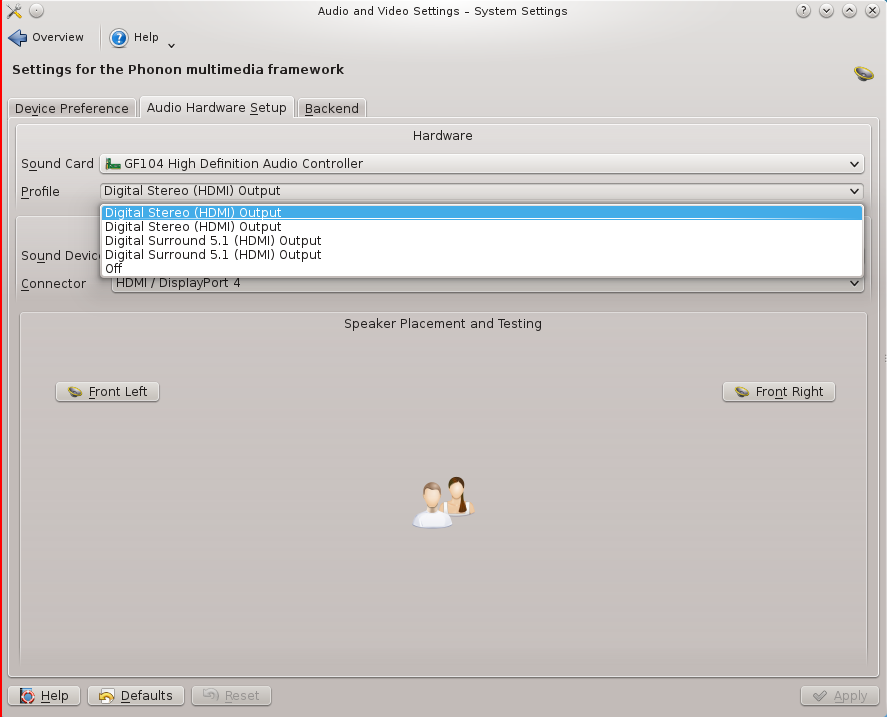This screenshot has height=717, width=887.
Task: Click the speaker icon beside the Phonon heading
Action: pos(864,73)
